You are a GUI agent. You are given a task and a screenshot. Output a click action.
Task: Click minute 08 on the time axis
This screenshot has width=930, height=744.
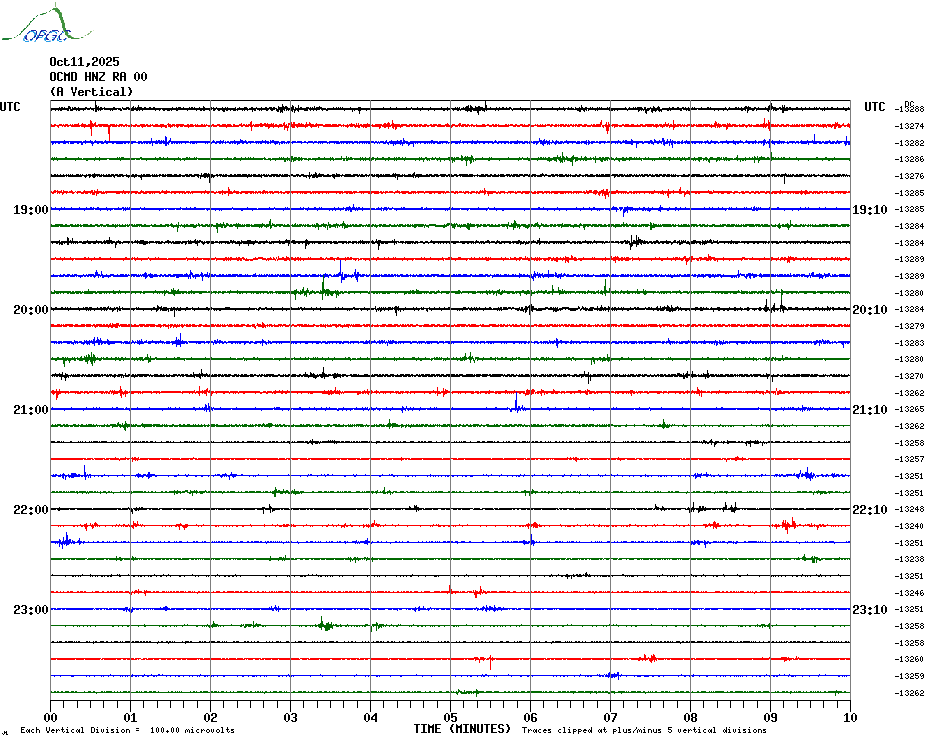(690, 717)
